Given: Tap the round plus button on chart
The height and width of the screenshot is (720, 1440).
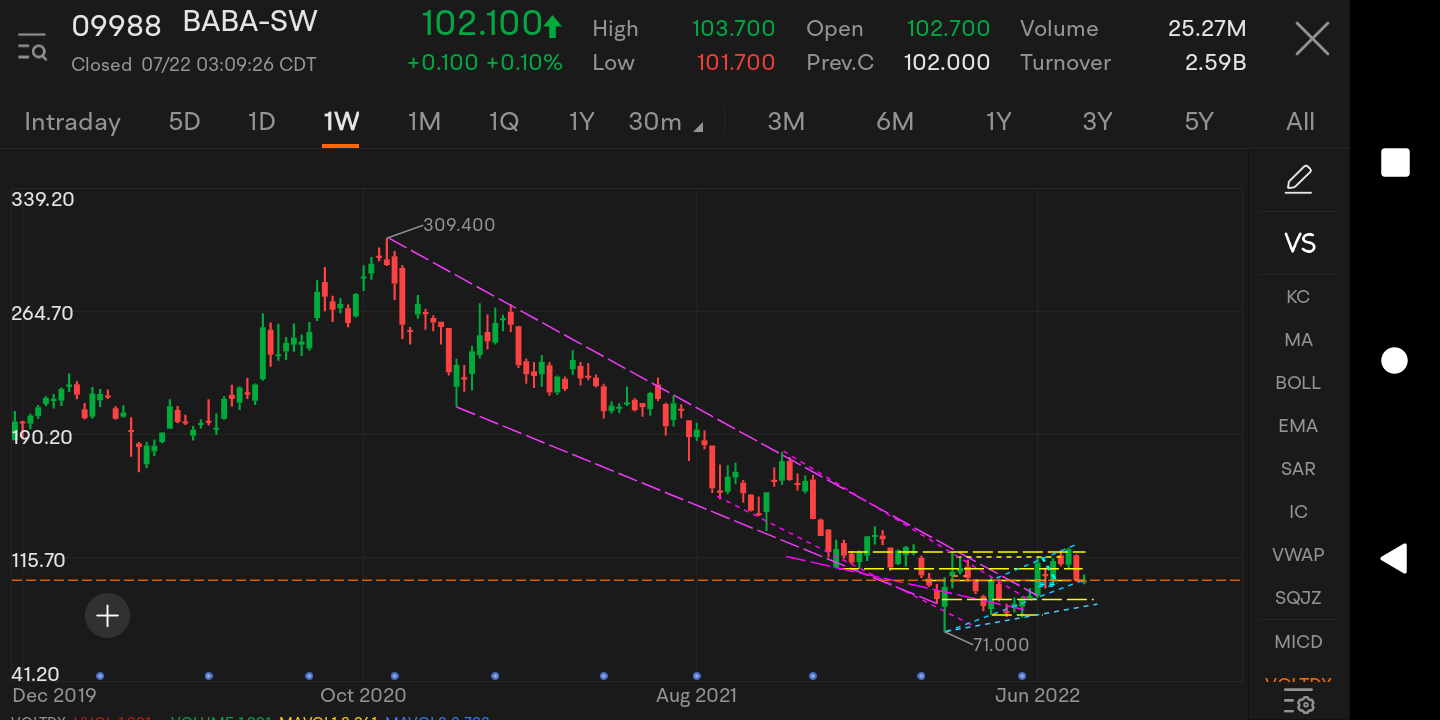Looking at the screenshot, I should coord(107,616).
